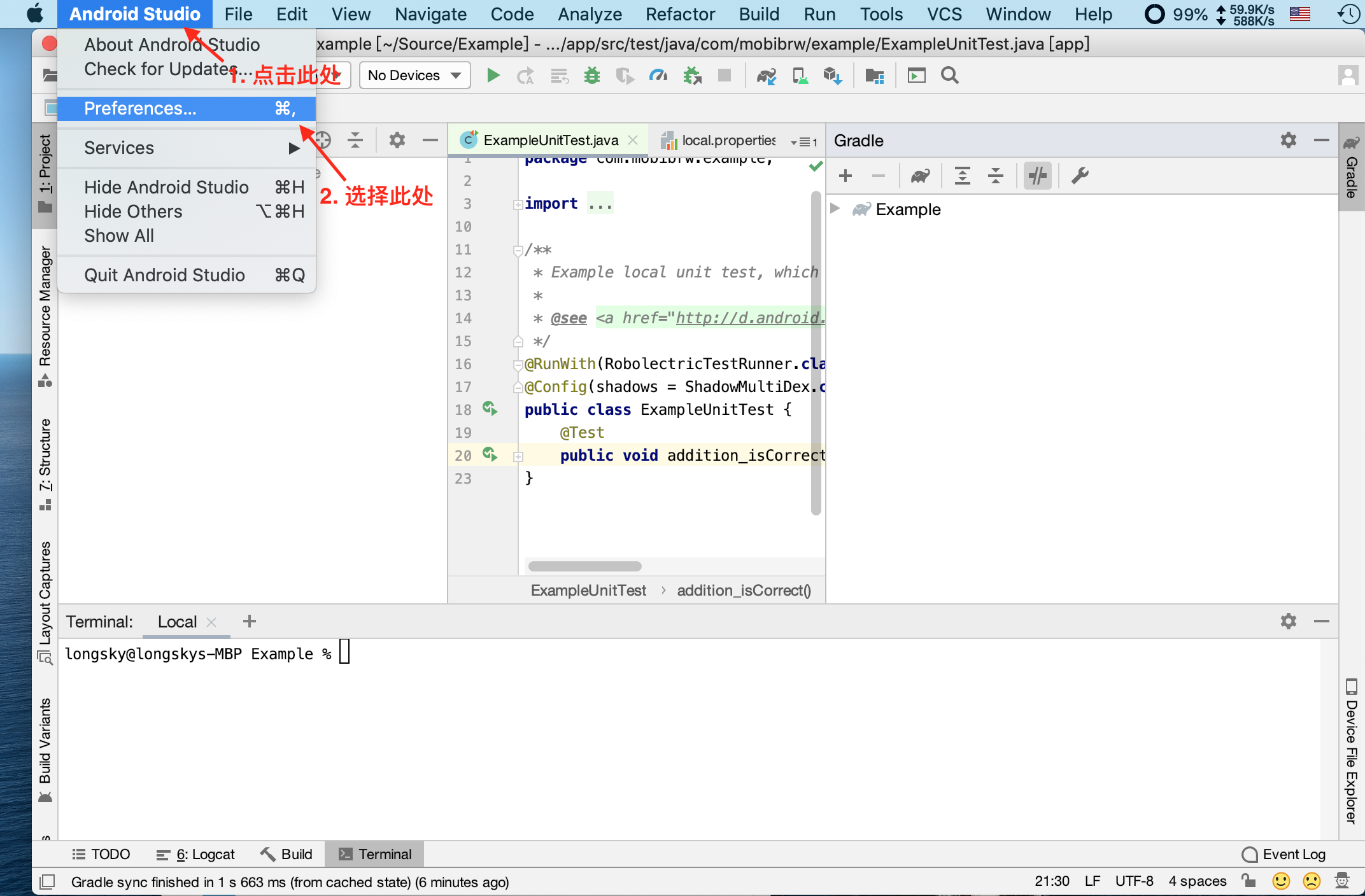Viewport: 1365px width, 896px height.
Task: Sync Project with Gradle Files icon
Action: (x=767, y=76)
